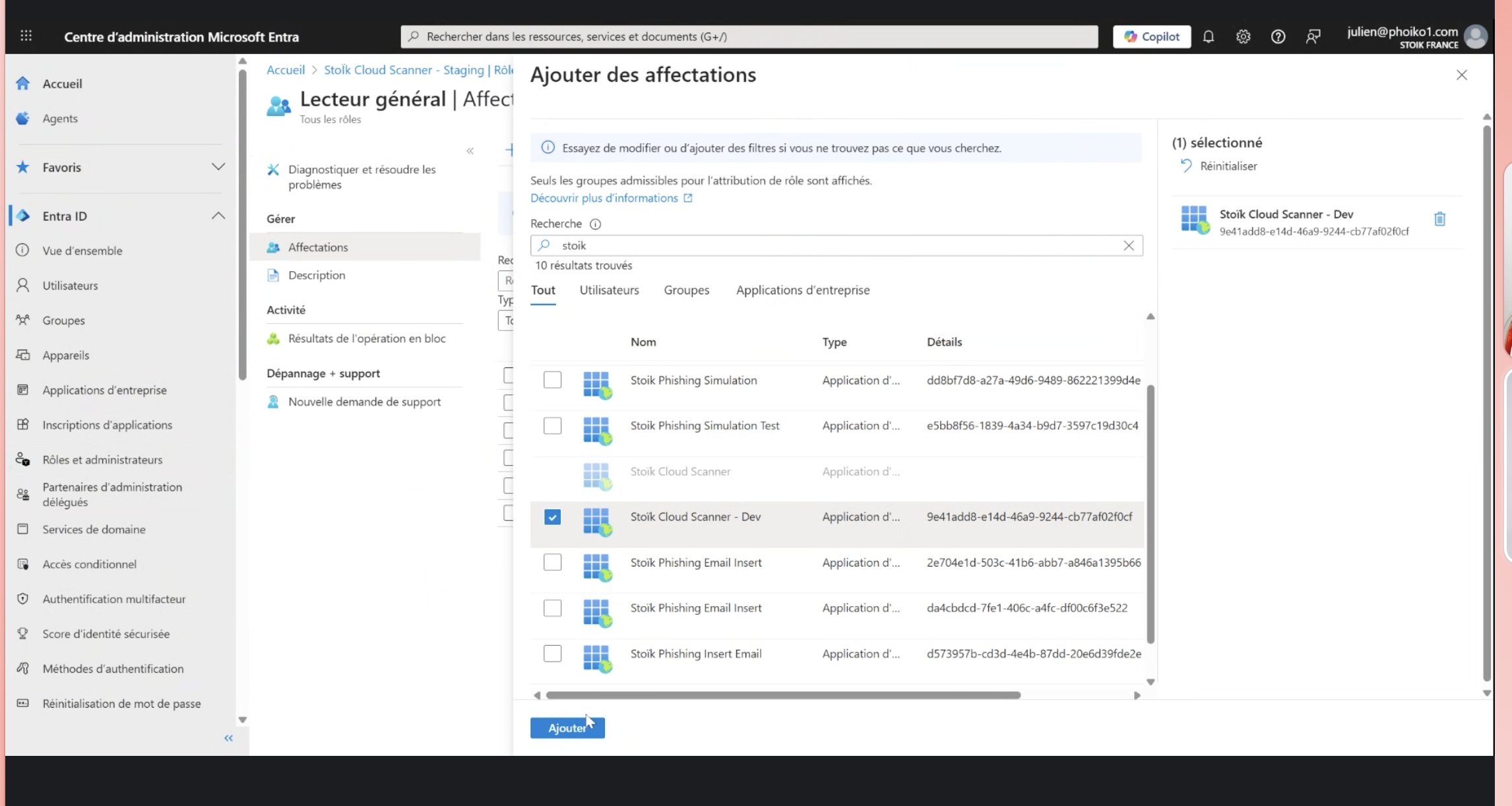Clear the stoik search with X icon
Image resolution: width=1512 pixels, height=806 pixels.
pyautogui.click(x=1129, y=245)
